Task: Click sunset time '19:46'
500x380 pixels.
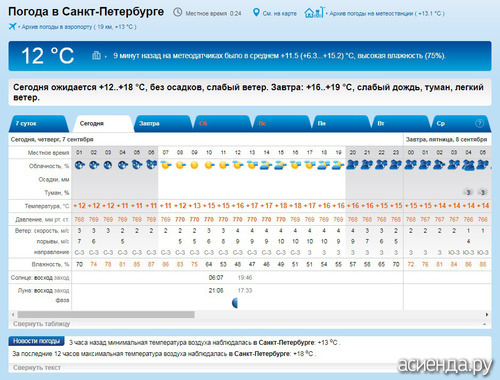Action: click(x=245, y=277)
